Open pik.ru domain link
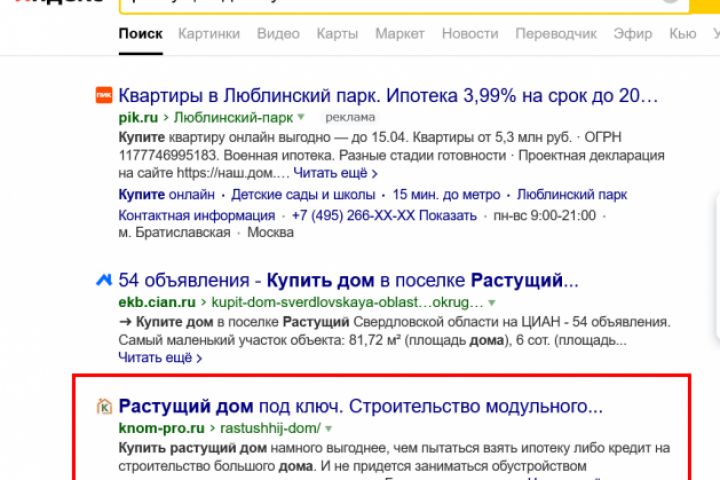Viewport: 720px width, 480px height. tap(138, 118)
